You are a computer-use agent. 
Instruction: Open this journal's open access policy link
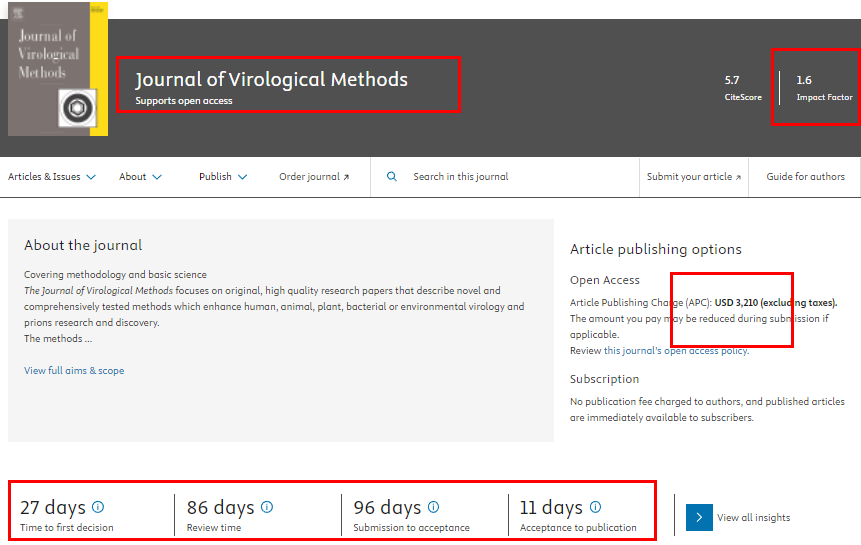(x=676, y=351)
